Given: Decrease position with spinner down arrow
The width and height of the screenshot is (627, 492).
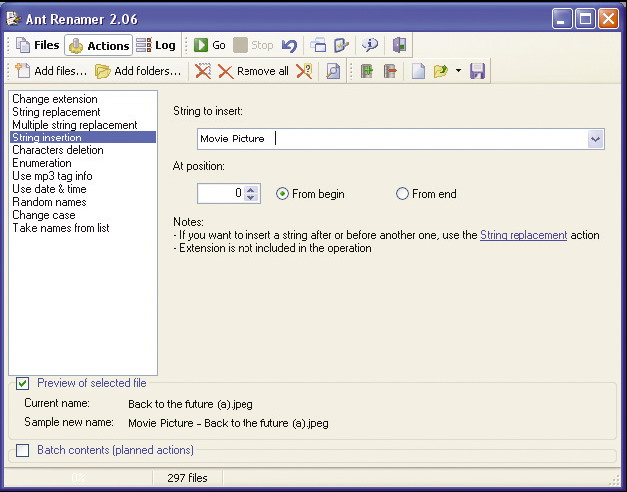Looking at the screenshot, I should point(251,198).
